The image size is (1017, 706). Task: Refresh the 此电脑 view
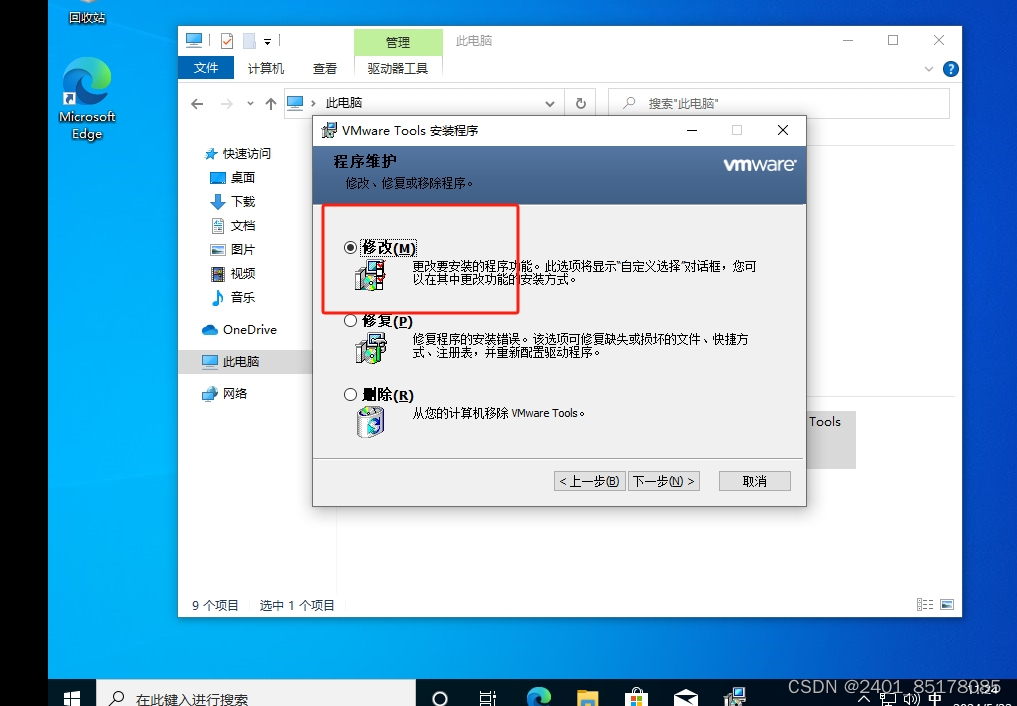[x=580, y=104]
